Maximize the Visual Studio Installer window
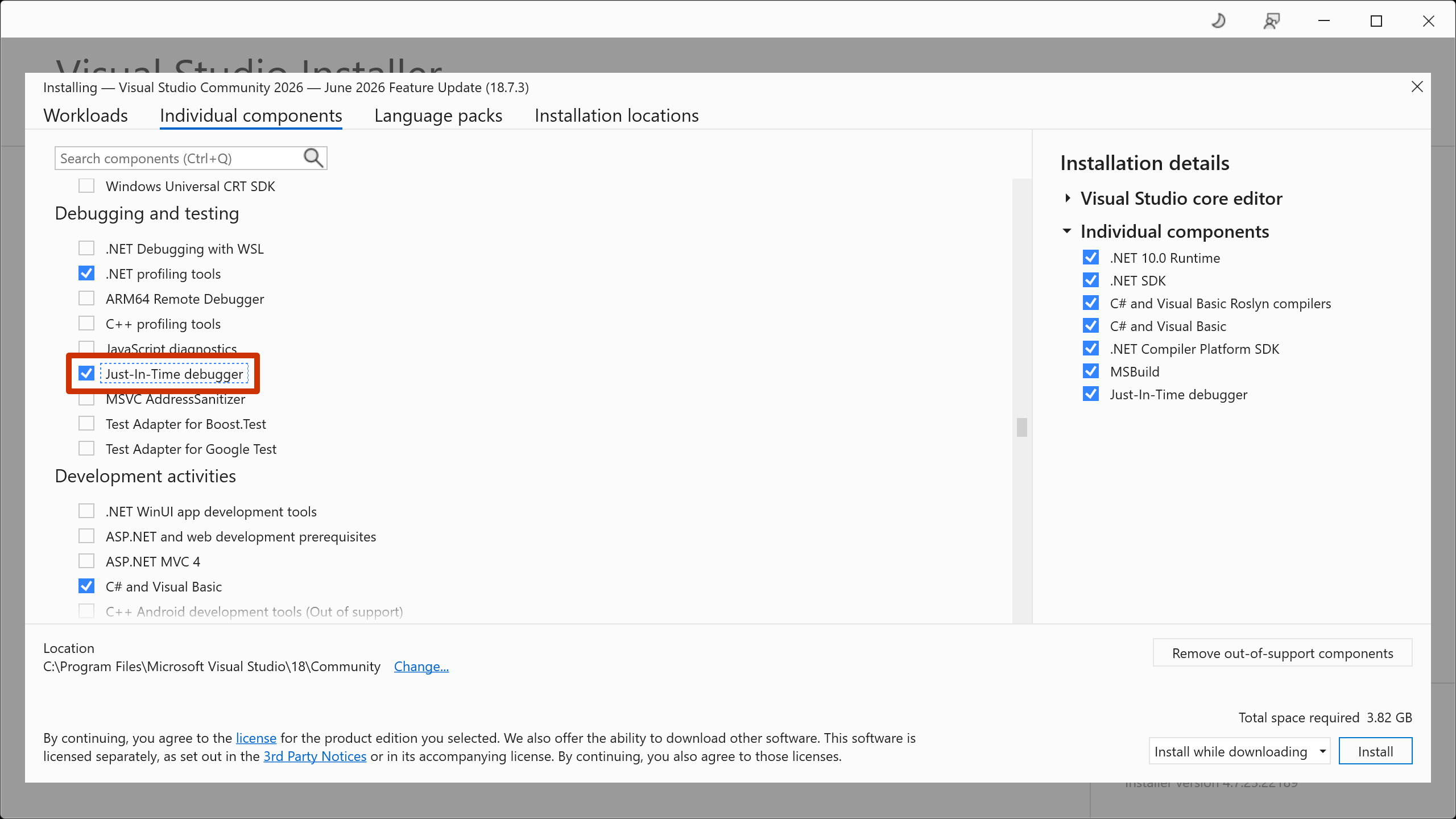 1376,21
